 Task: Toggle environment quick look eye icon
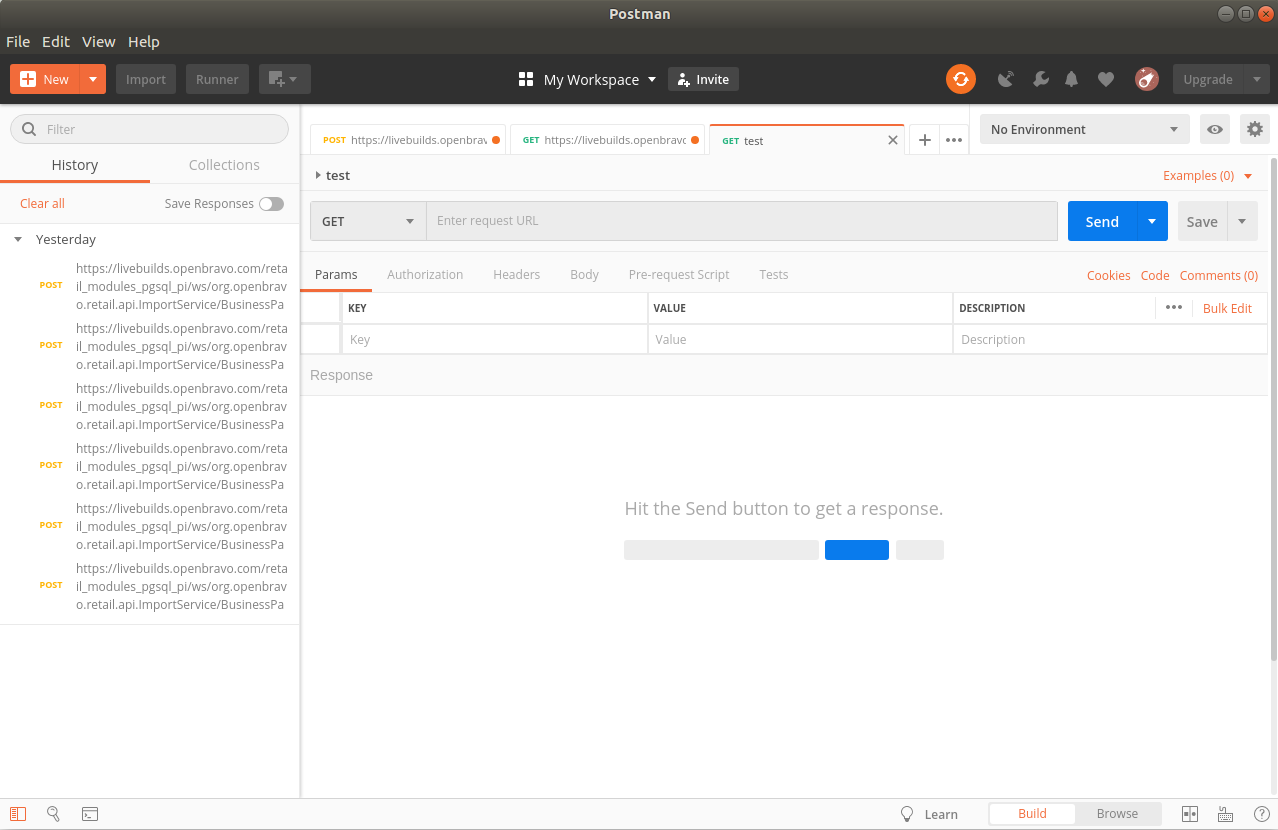tap(1215, 129)
